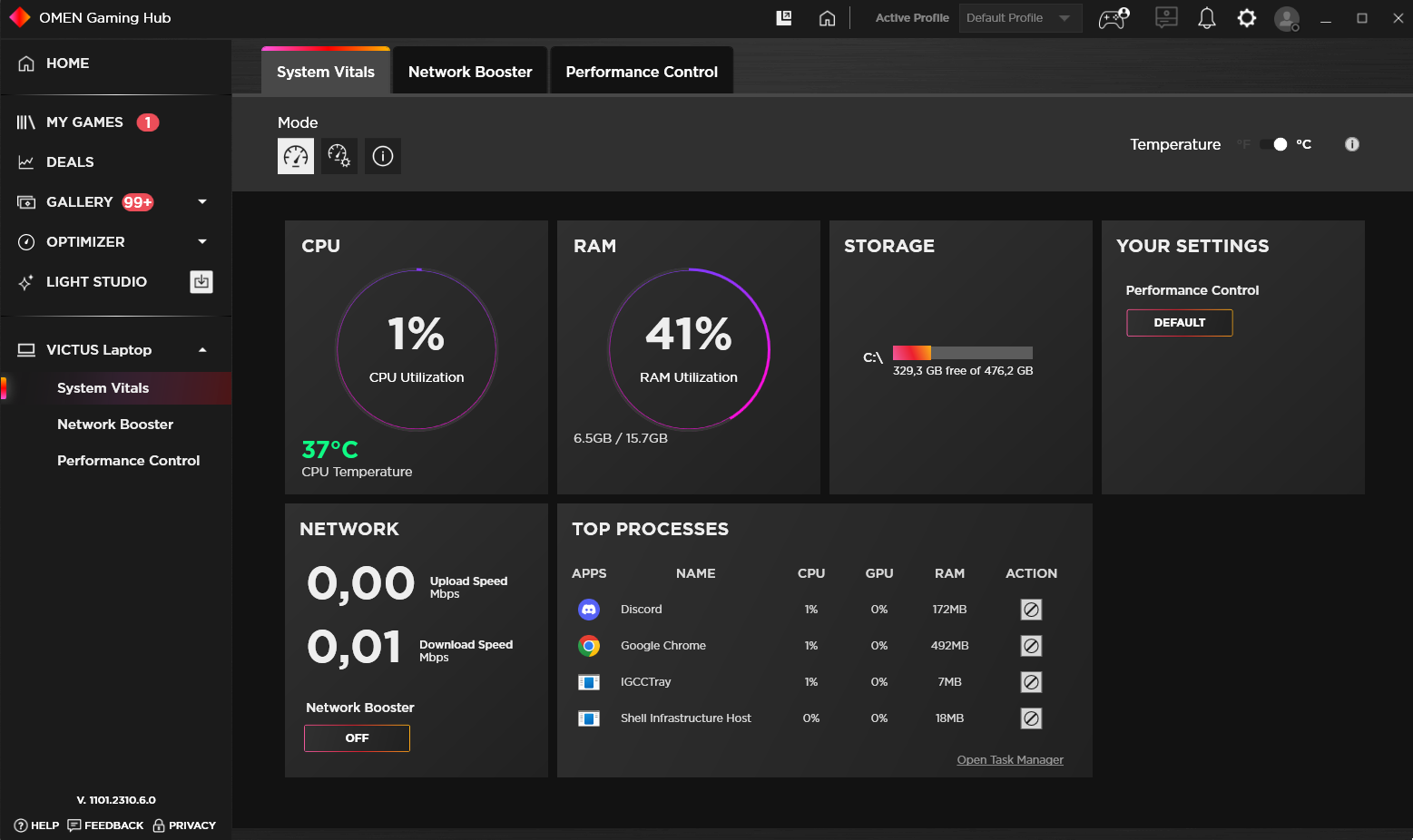This screenshot has height=840, width=1413.
Task: Click the Gallery 99+ badge
Action: point(138,202)
